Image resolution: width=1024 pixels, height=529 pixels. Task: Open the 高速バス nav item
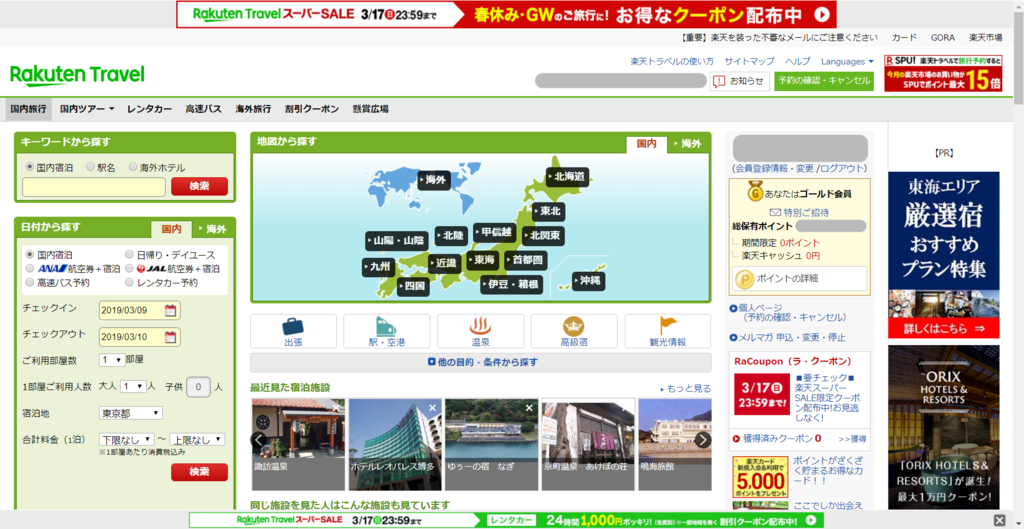(204, 109)
